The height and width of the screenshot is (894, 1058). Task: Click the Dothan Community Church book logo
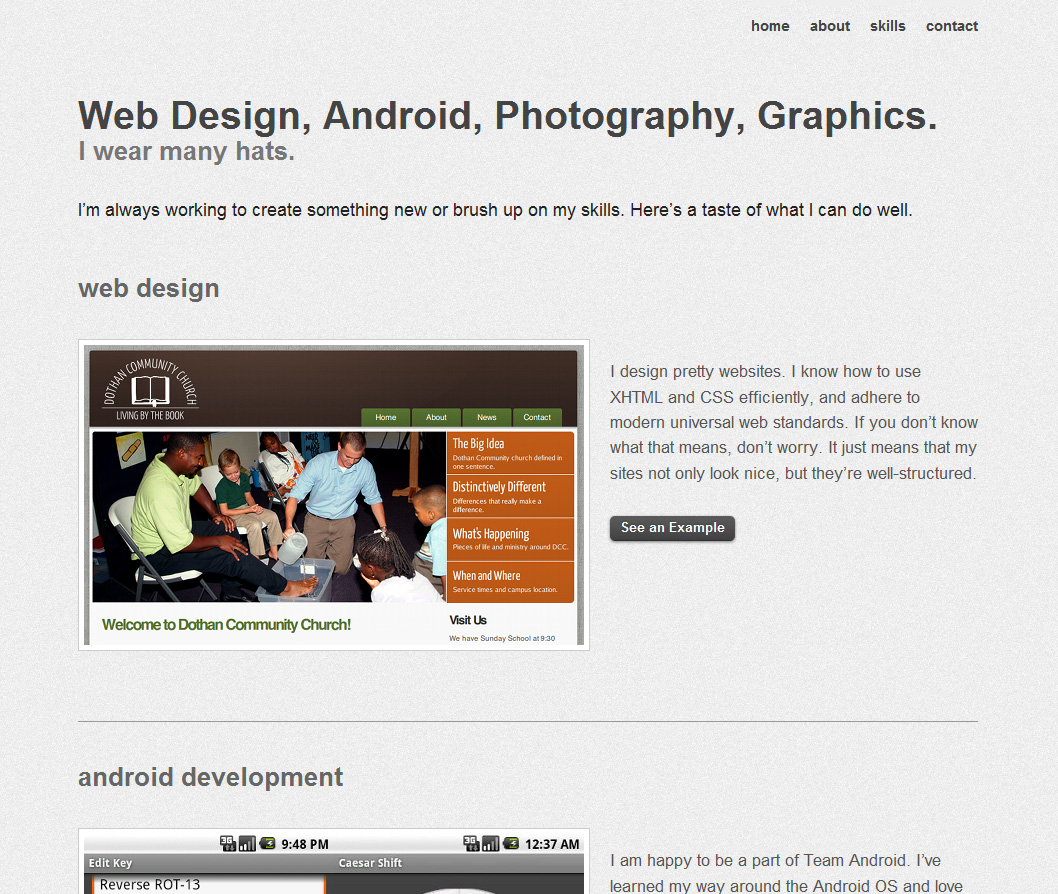point(150,390)
